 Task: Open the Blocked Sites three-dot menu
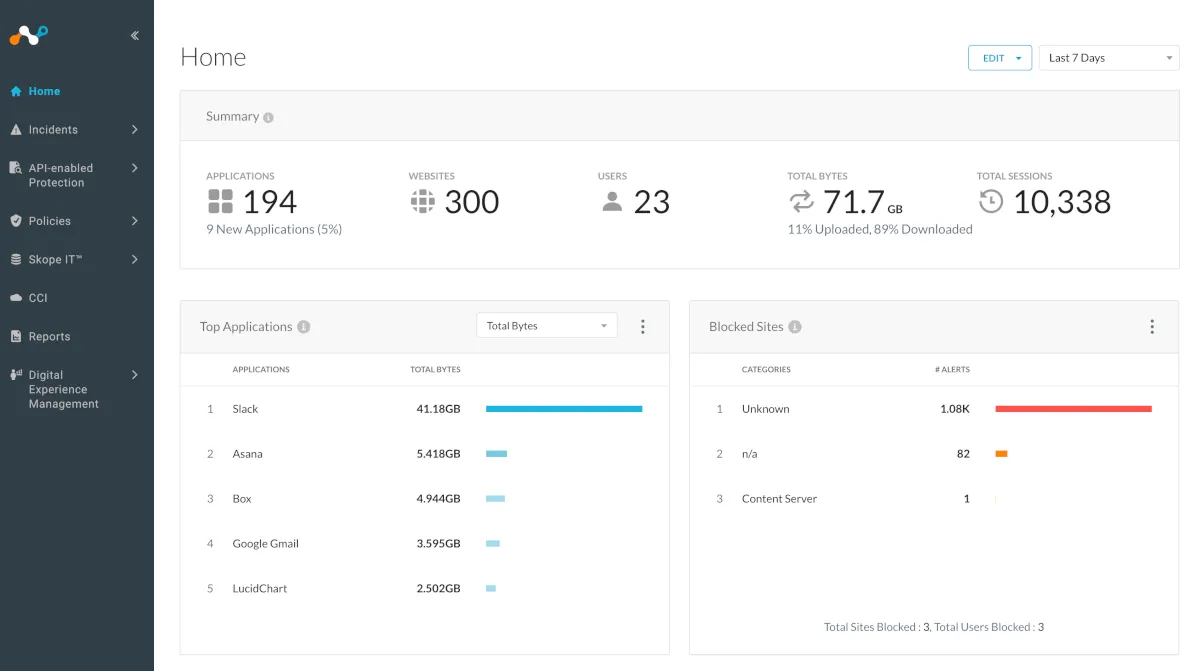[1152, 326]
